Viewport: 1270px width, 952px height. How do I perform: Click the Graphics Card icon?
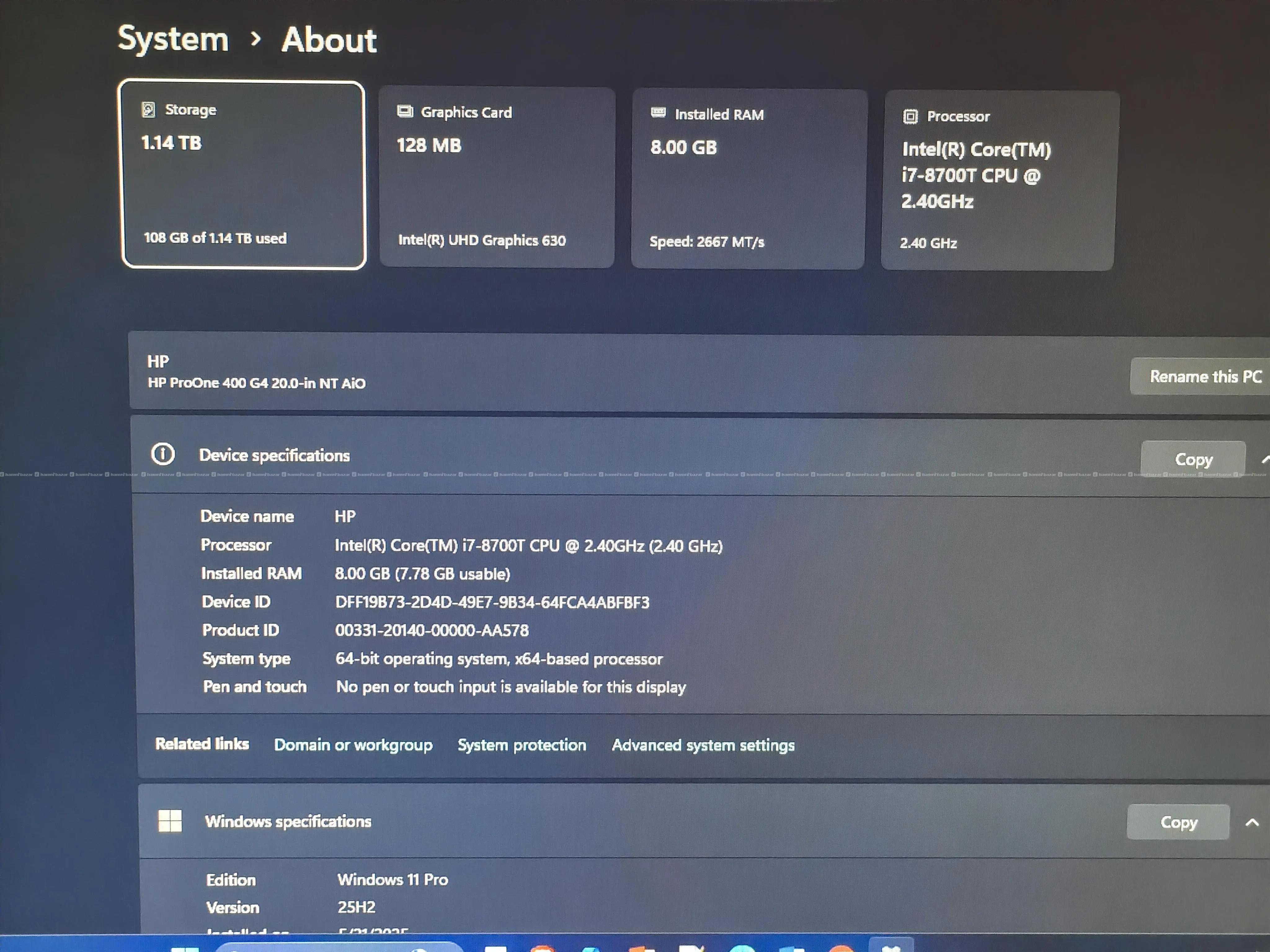pyautogui.click(x=405, y=111)
